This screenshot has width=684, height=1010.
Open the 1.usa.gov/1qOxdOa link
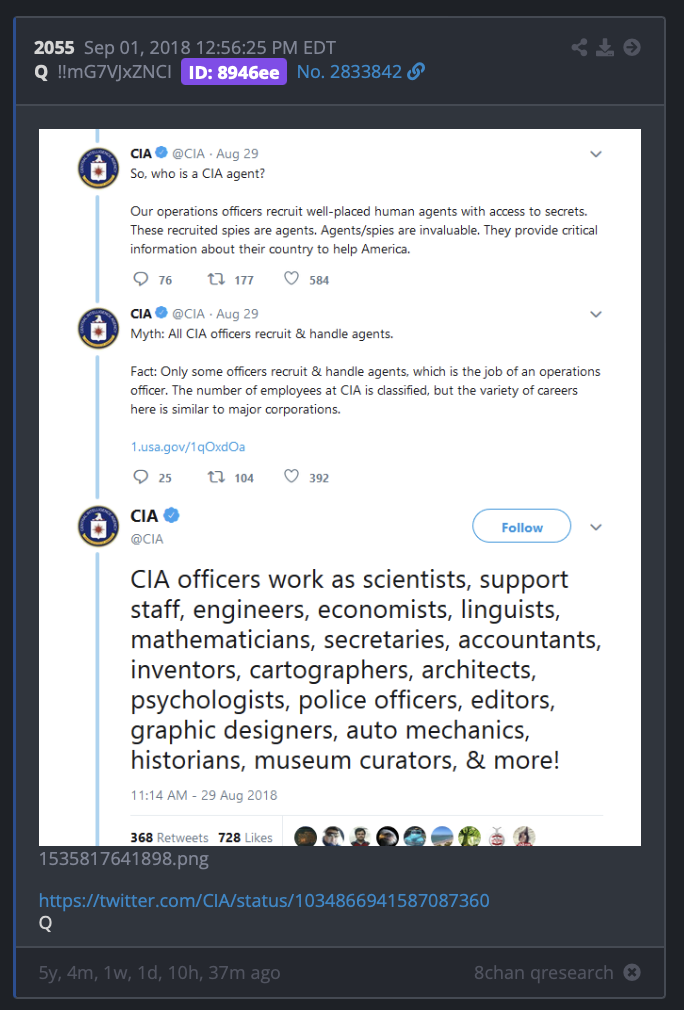pos(188,446)
